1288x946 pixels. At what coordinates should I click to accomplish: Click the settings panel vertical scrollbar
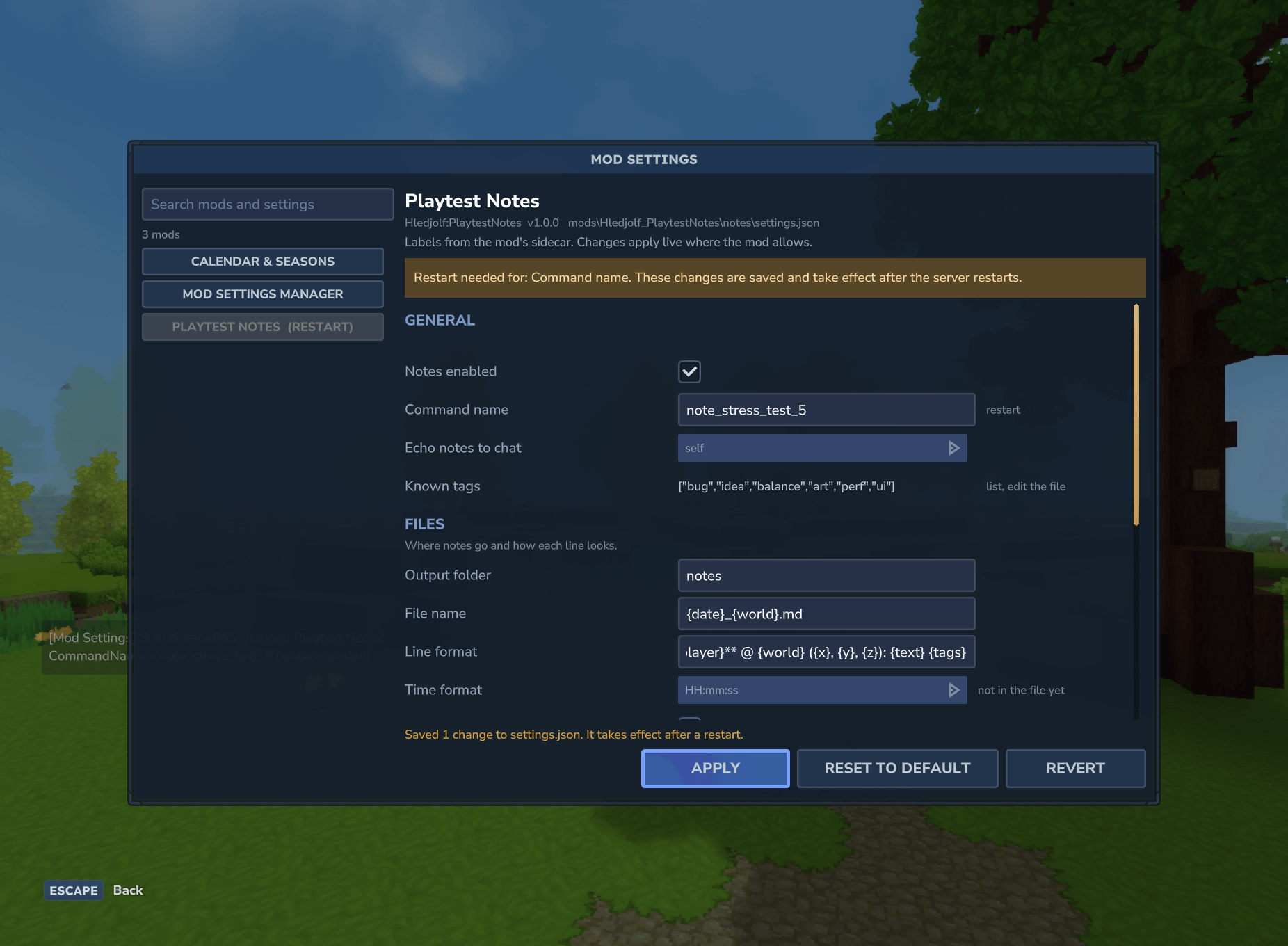pos(1136,415)
